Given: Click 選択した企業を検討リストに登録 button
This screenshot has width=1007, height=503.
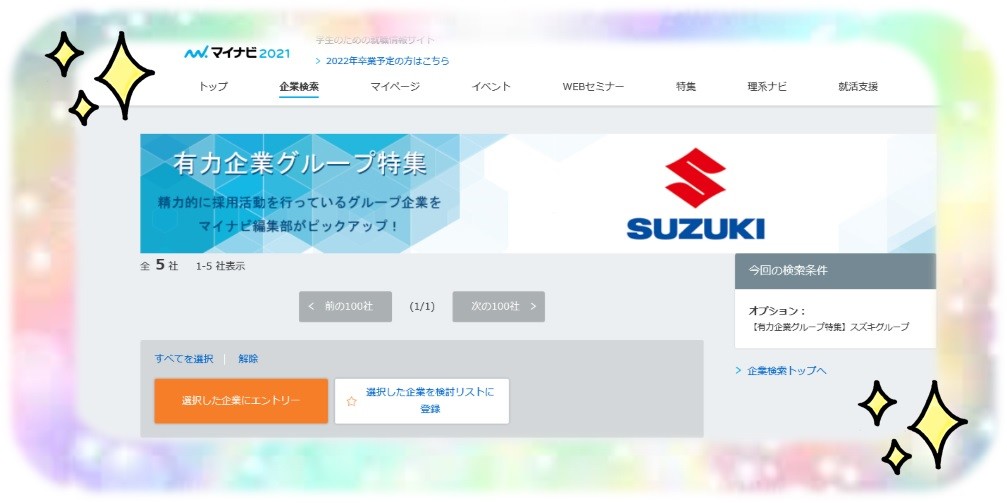Looking at the screenshot, I should click(x=422, y=401).
